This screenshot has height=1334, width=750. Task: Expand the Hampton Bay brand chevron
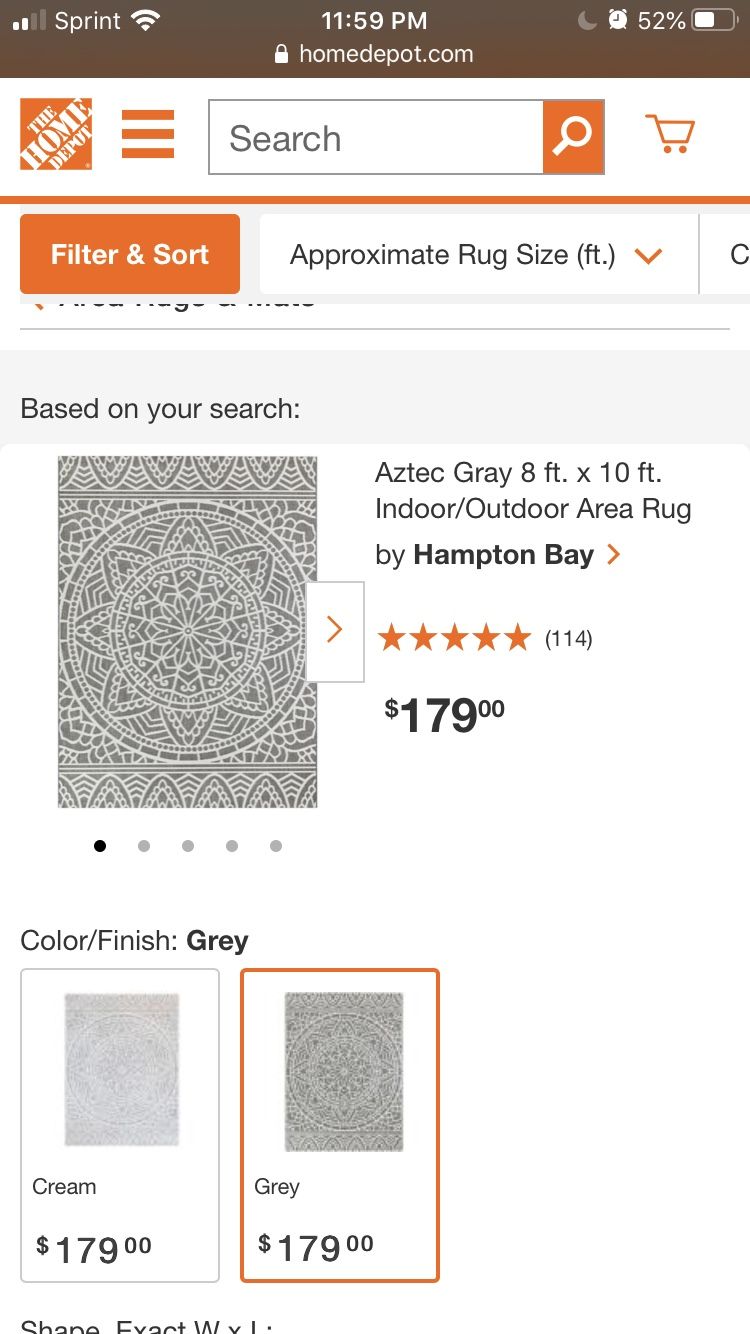[x=614, y=554]
